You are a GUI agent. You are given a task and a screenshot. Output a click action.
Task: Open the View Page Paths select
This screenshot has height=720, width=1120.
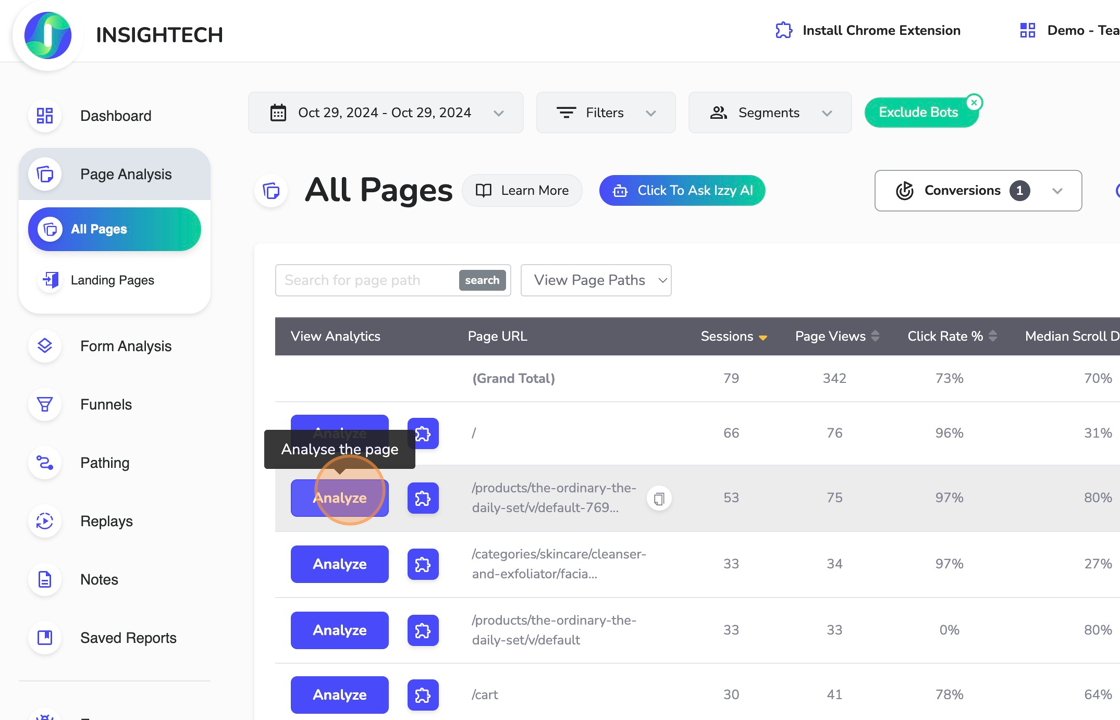click(596, 281)
